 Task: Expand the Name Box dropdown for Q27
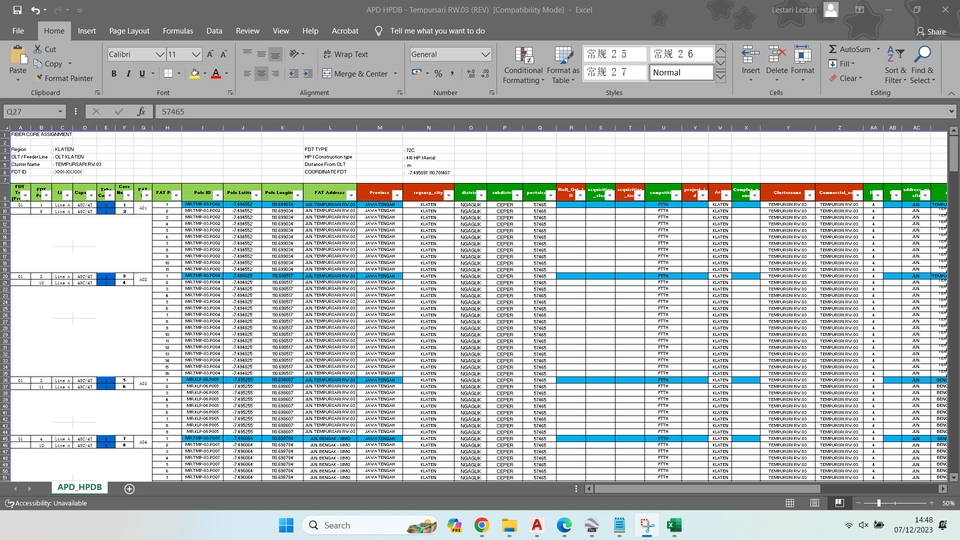60,111
